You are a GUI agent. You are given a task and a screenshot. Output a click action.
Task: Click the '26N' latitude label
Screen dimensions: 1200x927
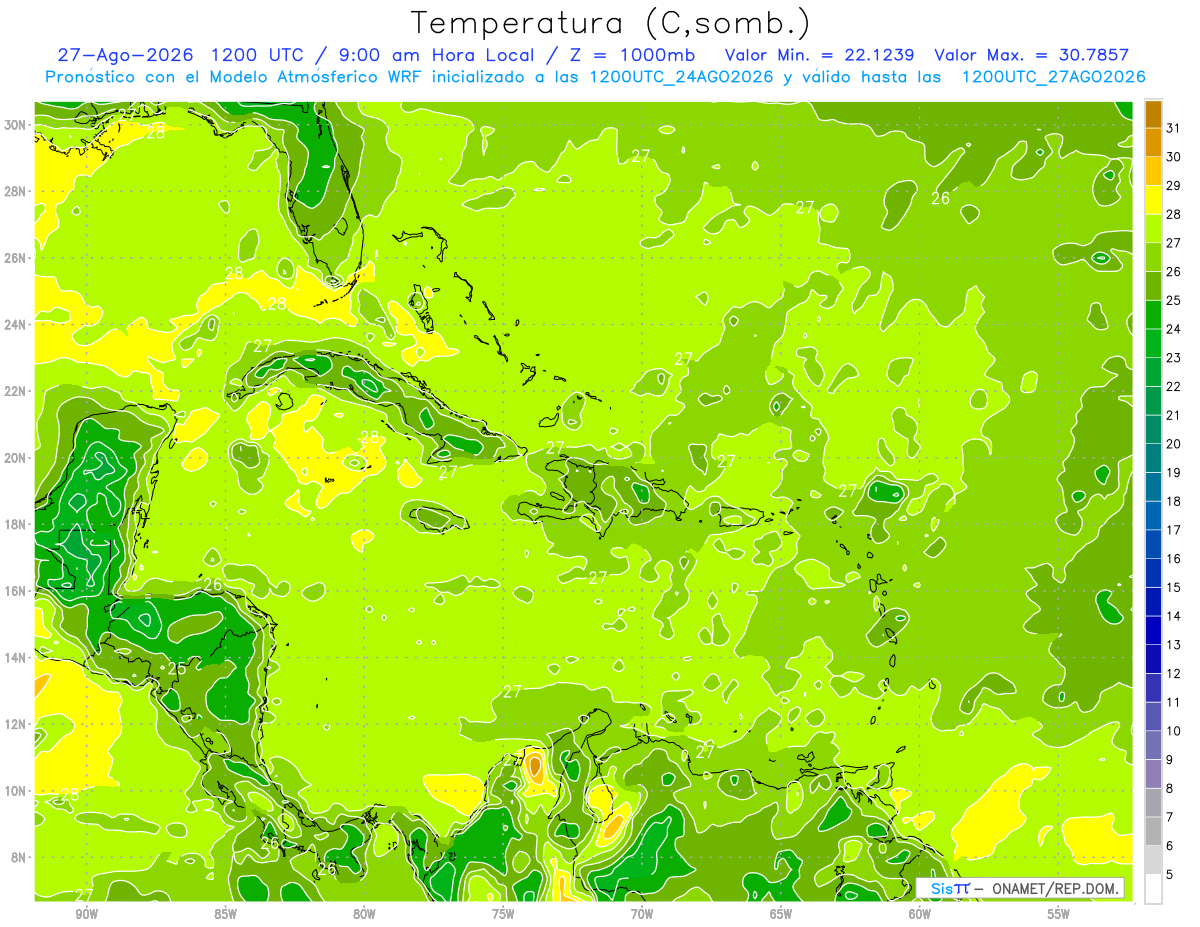tap(17, 258)
